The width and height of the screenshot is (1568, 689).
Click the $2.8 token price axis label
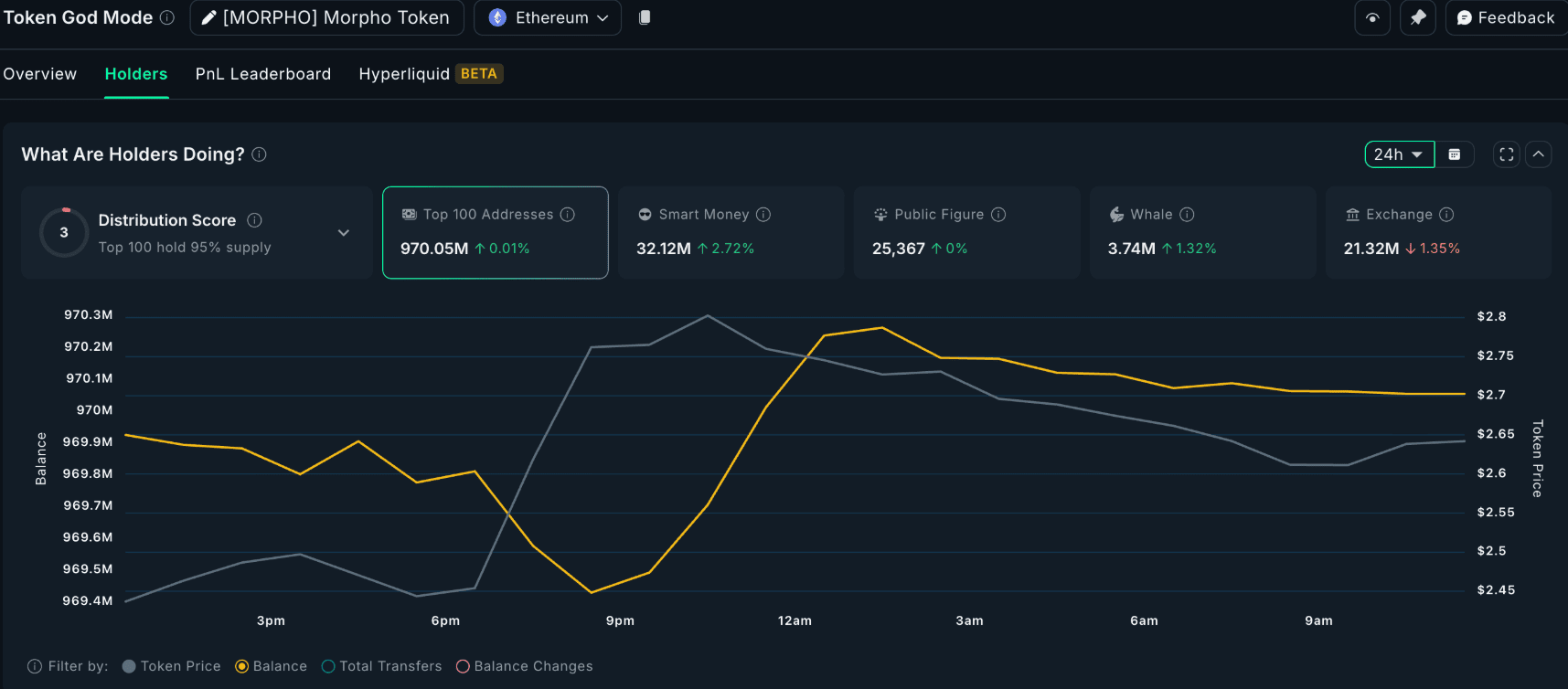(x=1491, y=316)
